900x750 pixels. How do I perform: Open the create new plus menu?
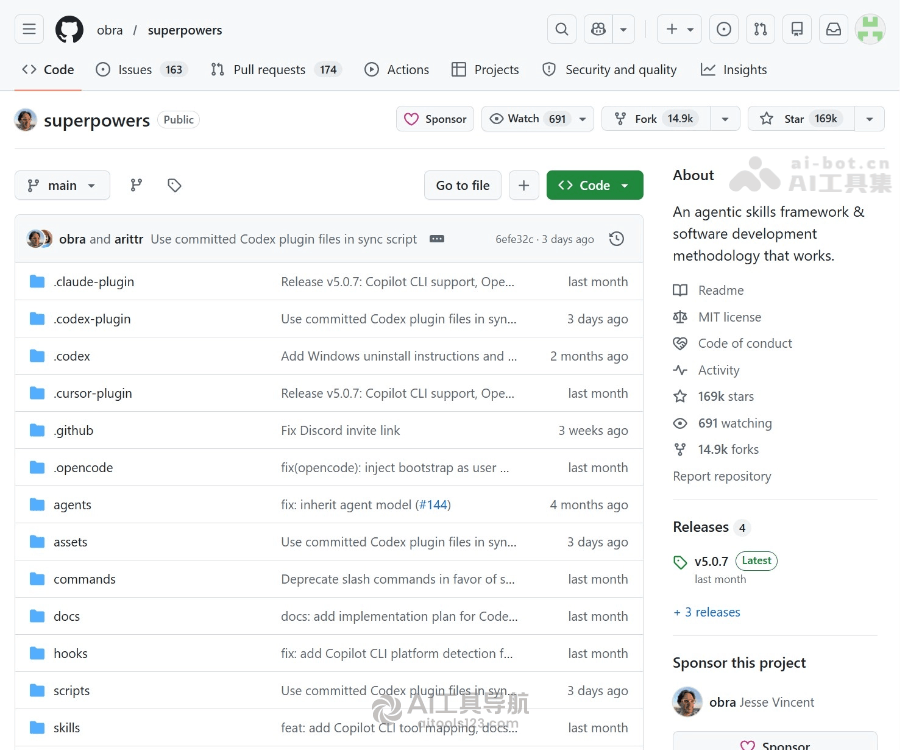tap(679, 29)
